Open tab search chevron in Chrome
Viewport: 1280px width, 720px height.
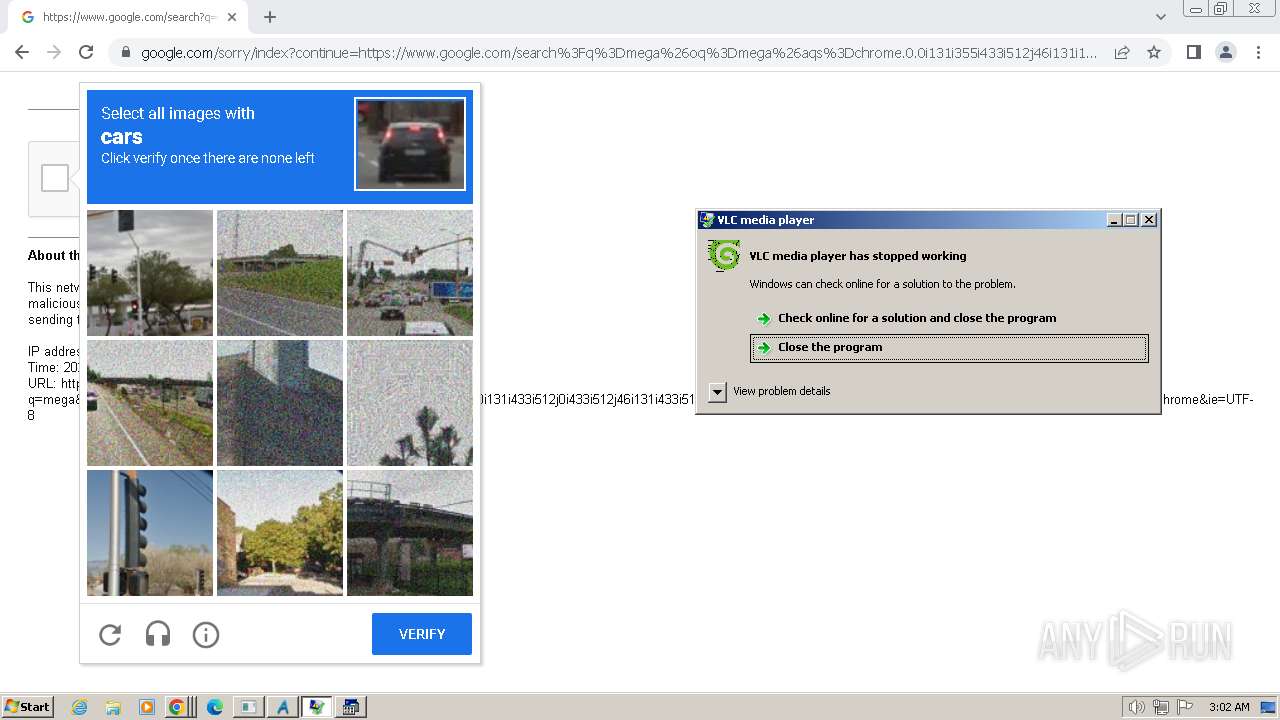1160,17
